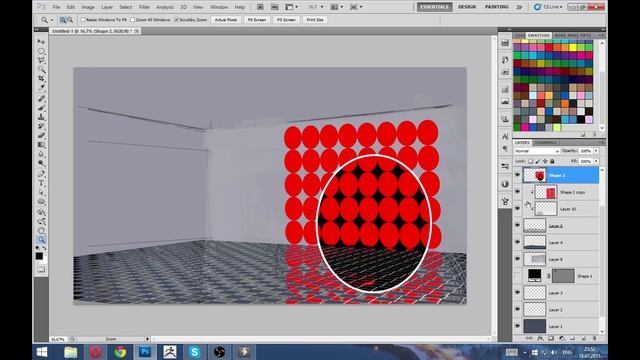This screenshot has height=360, width=640.
Task: Open the Filter menu
Action: (x=144, y=7)
